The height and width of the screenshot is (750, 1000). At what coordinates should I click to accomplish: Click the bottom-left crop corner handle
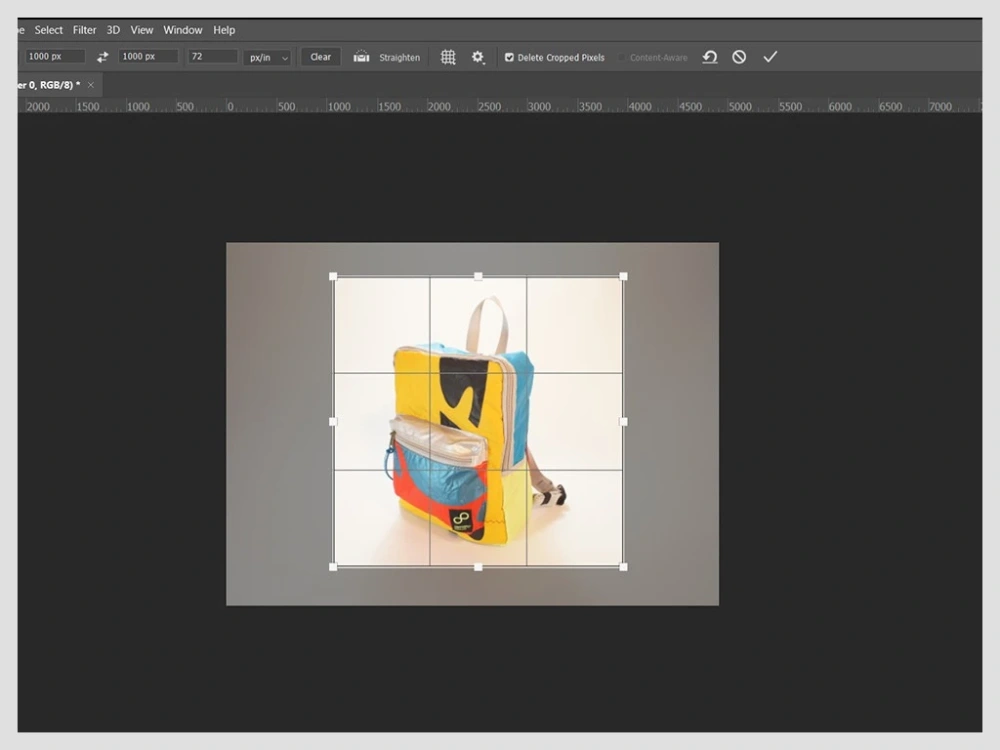[333, 566]
